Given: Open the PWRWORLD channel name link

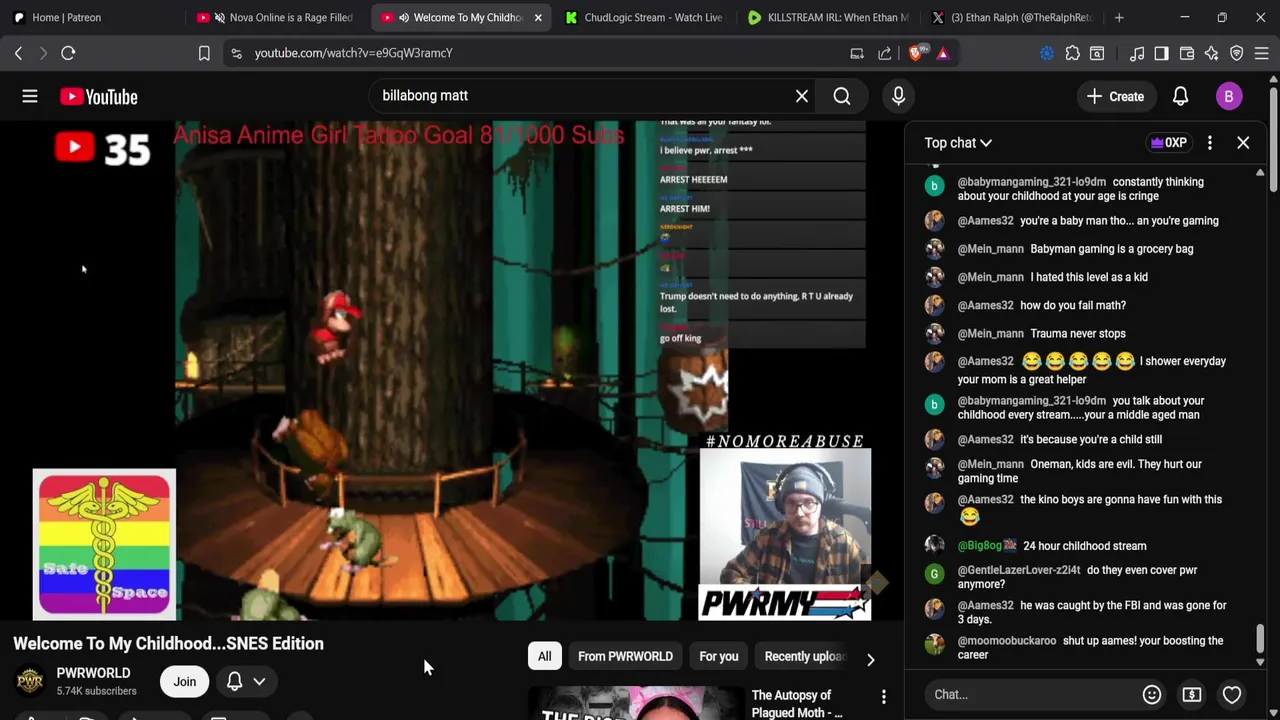Looking at the screenshot, I should [93, 673].
